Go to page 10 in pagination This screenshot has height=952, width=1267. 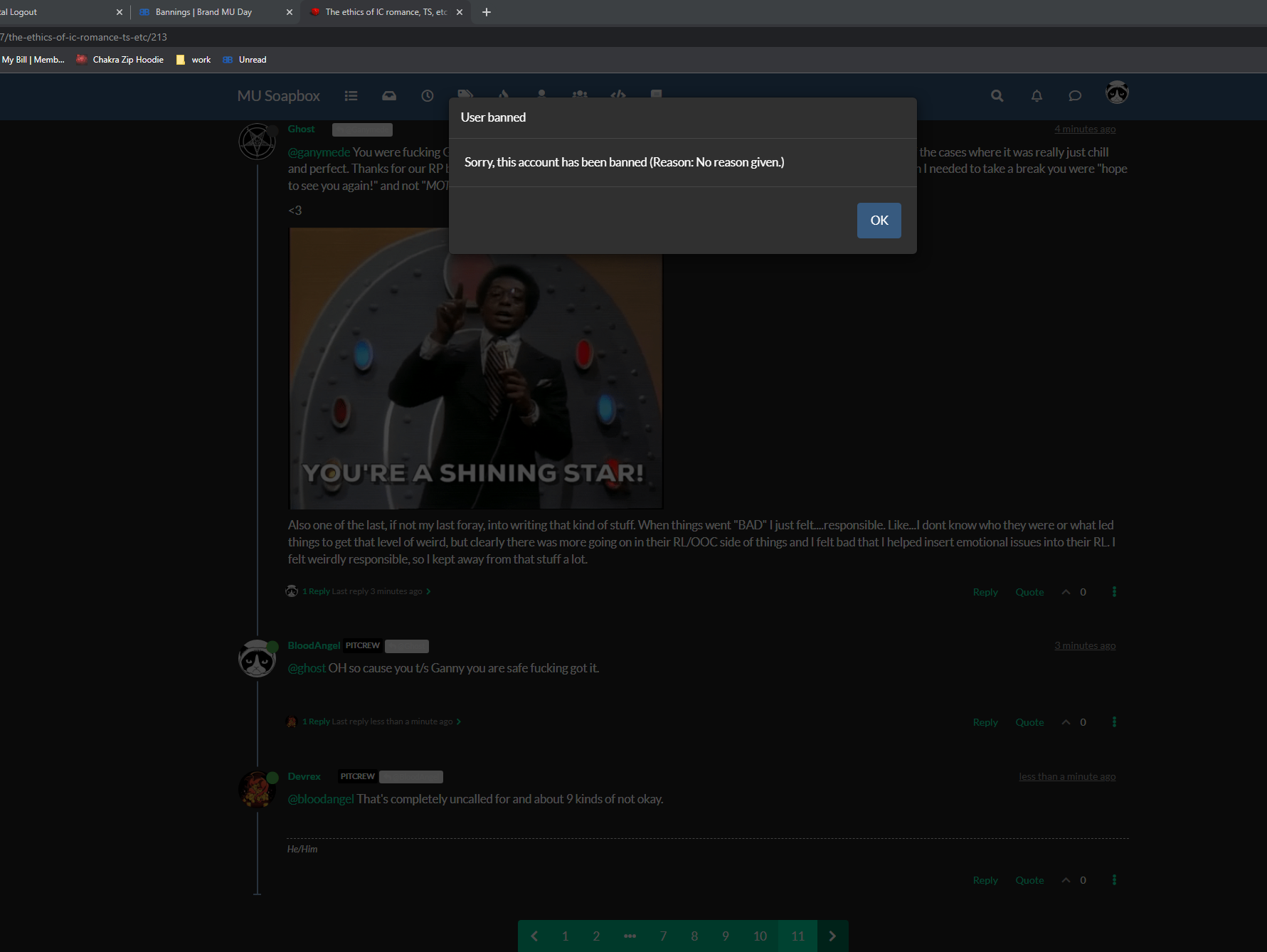[760, 936]
